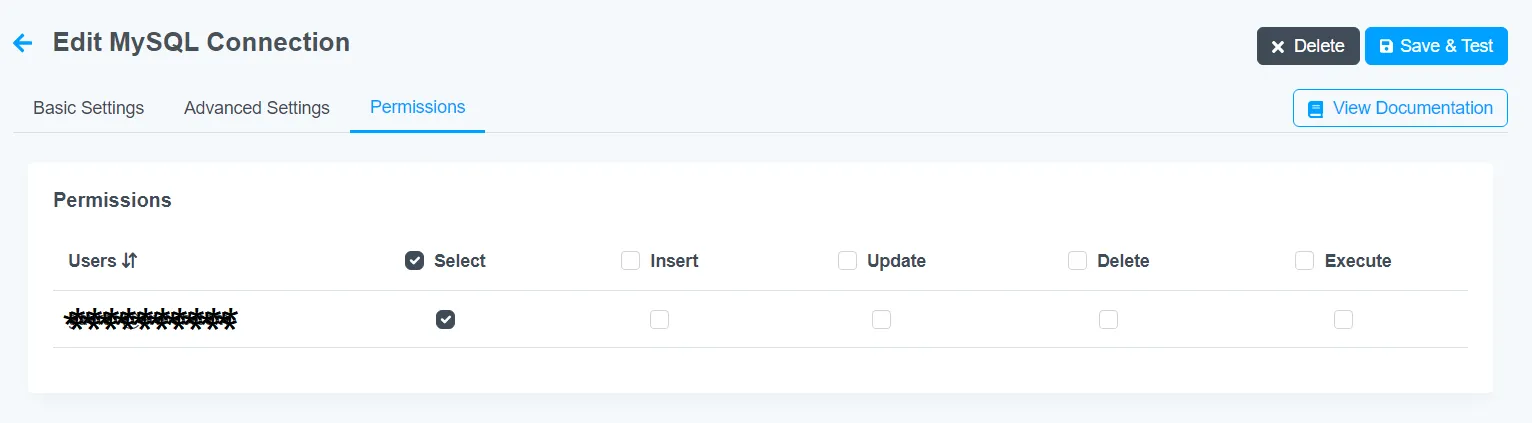The image size is (1532, 423).
Task: Click the Save & Test button
Action: pos(1436,46)
